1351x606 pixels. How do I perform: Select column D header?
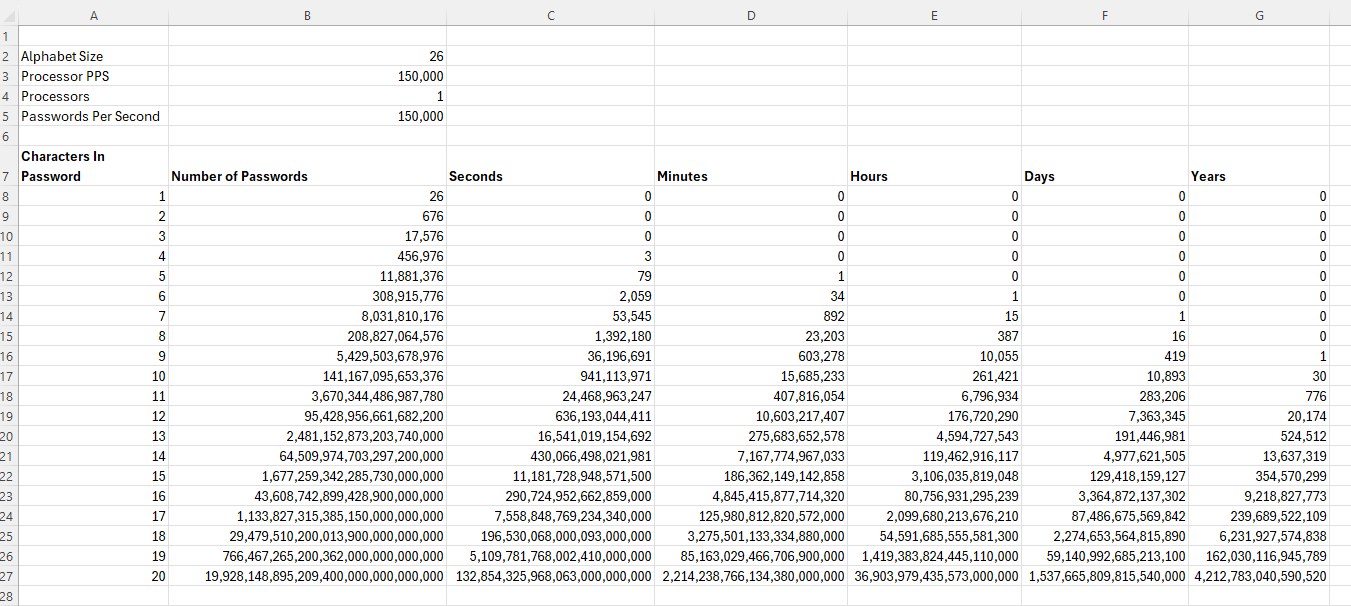(x=750, y=15)
